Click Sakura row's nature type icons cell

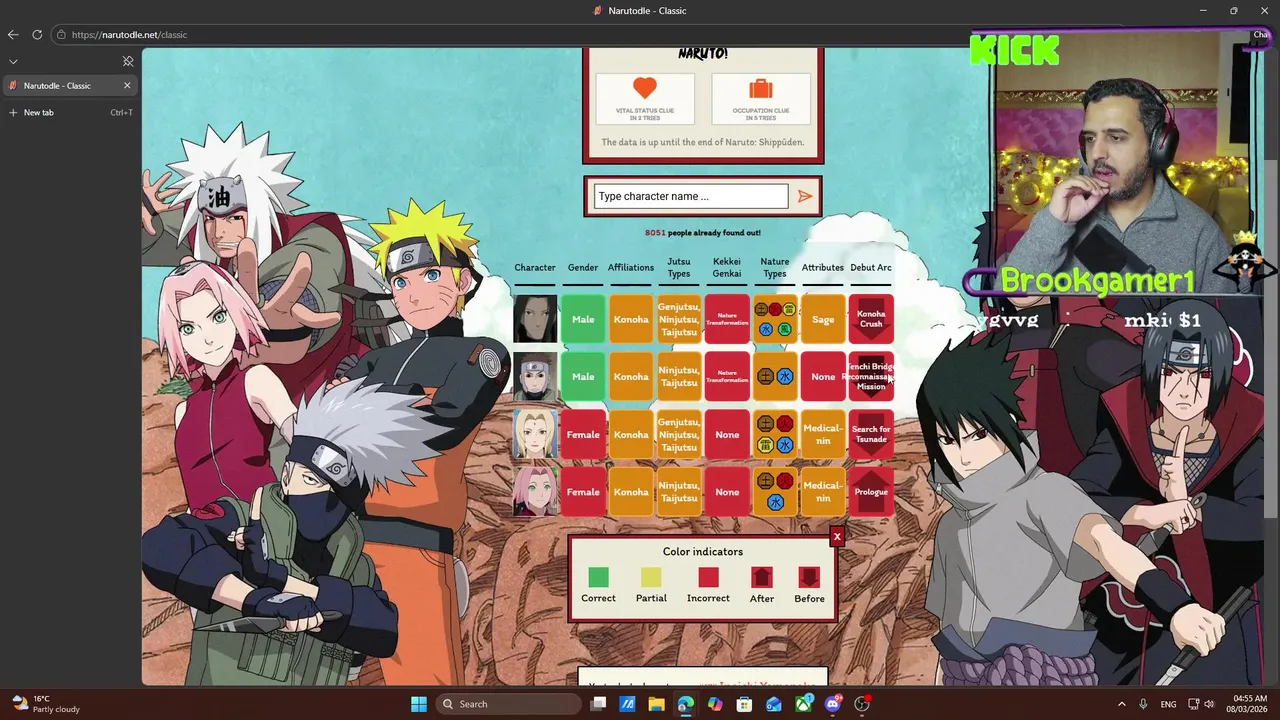tap(775, 492)
